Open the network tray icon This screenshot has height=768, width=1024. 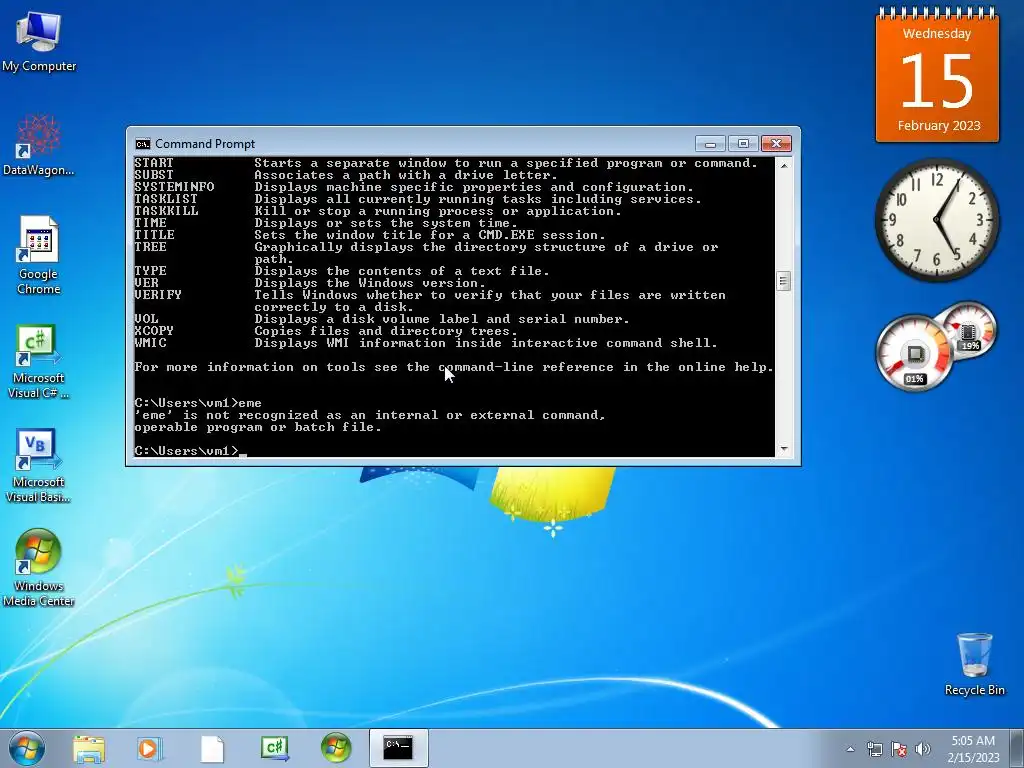[x=874, y=749]
